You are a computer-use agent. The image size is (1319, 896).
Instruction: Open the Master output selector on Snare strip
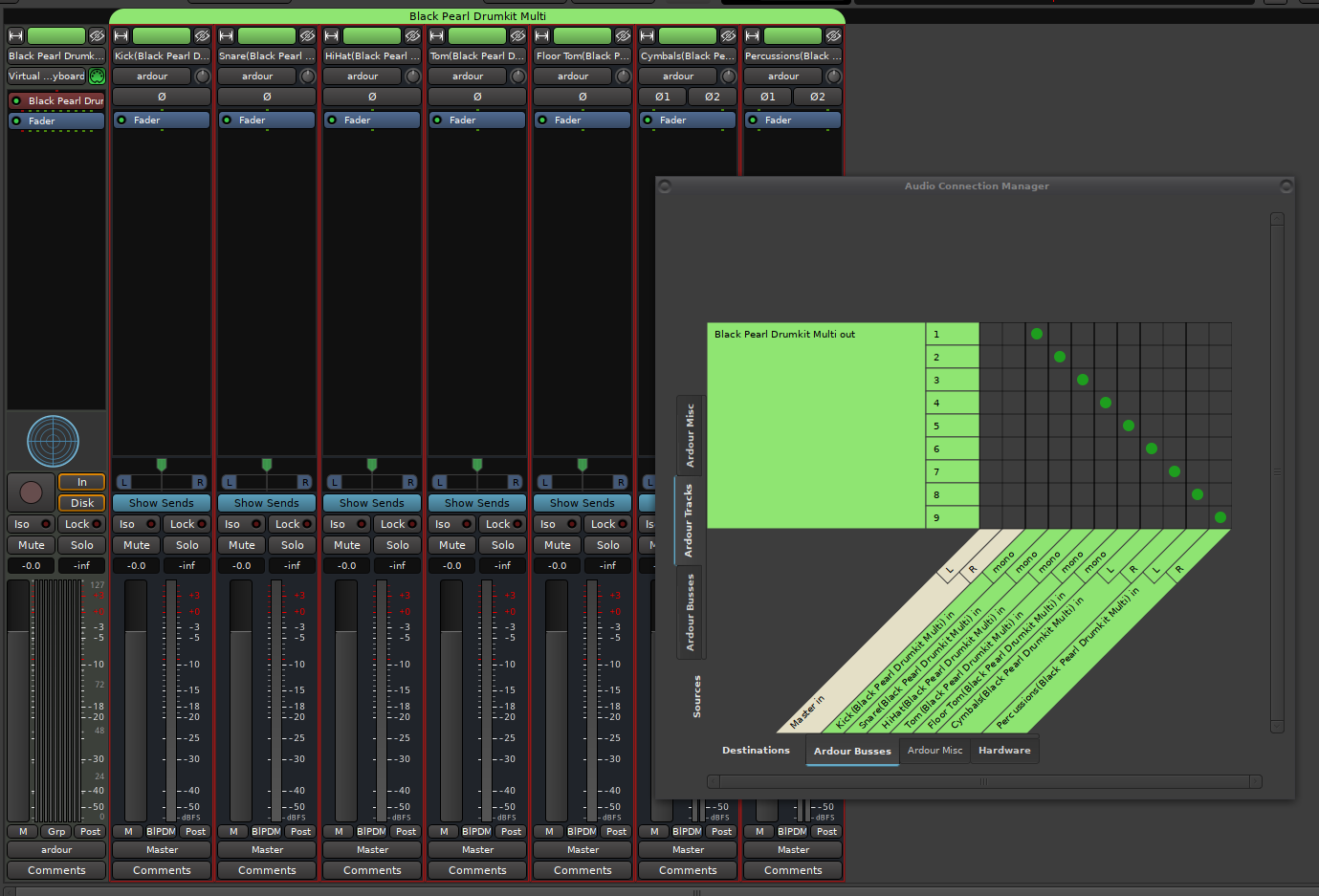pyautogui.click(x=267, y=849)
